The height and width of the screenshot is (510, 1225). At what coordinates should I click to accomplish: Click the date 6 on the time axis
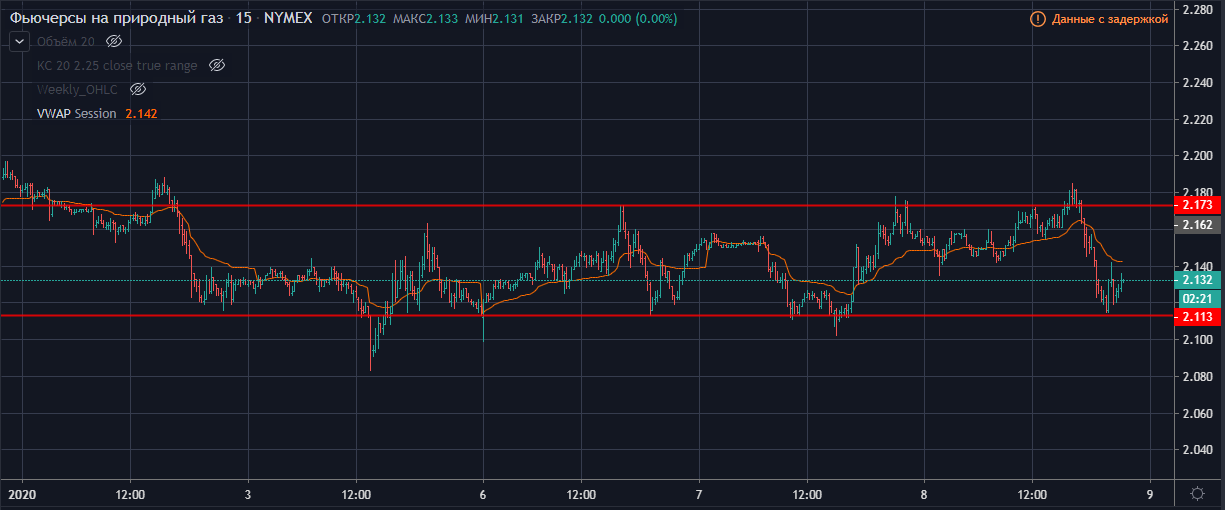(x=483, y=494)
